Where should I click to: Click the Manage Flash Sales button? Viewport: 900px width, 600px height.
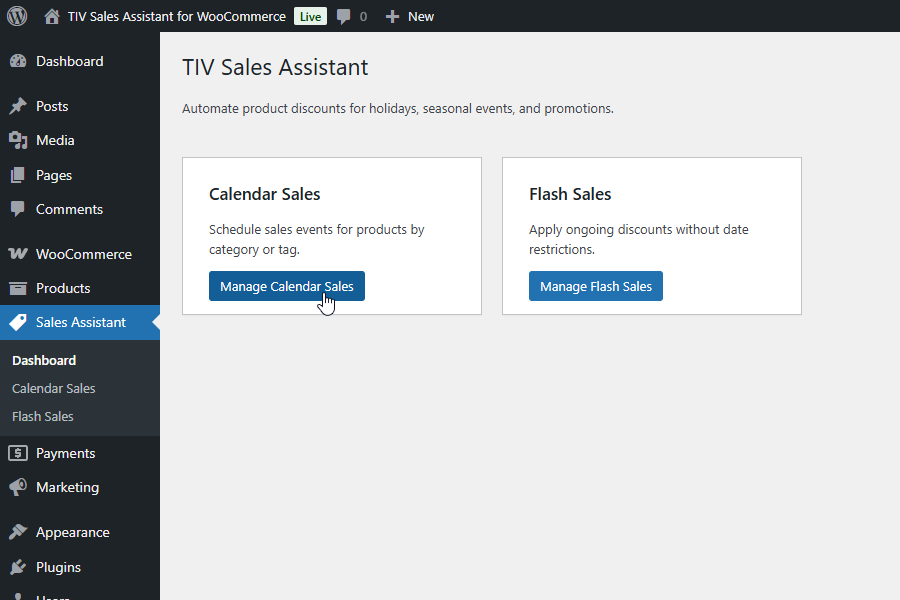tap(595, 286)
